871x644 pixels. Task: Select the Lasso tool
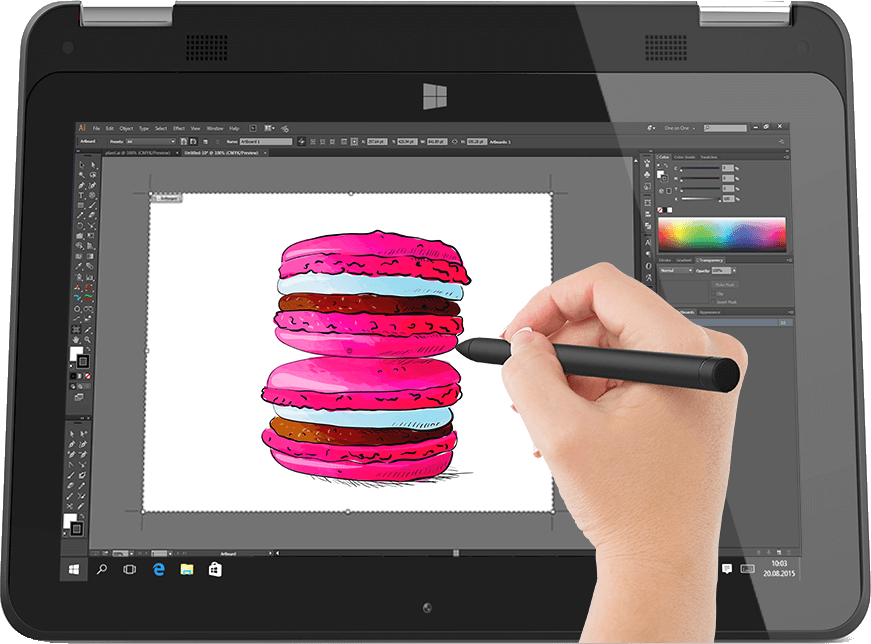(93, 175)
